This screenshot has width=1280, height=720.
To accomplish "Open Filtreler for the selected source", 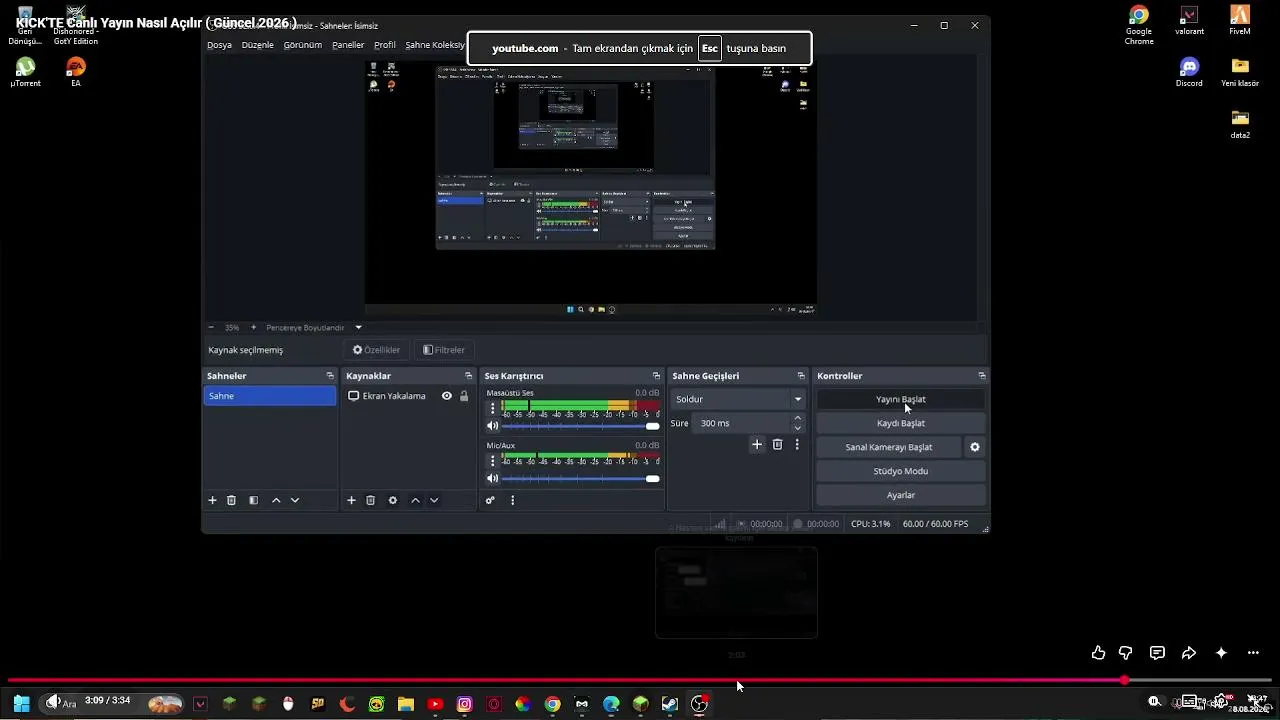I will click(444, 350).
